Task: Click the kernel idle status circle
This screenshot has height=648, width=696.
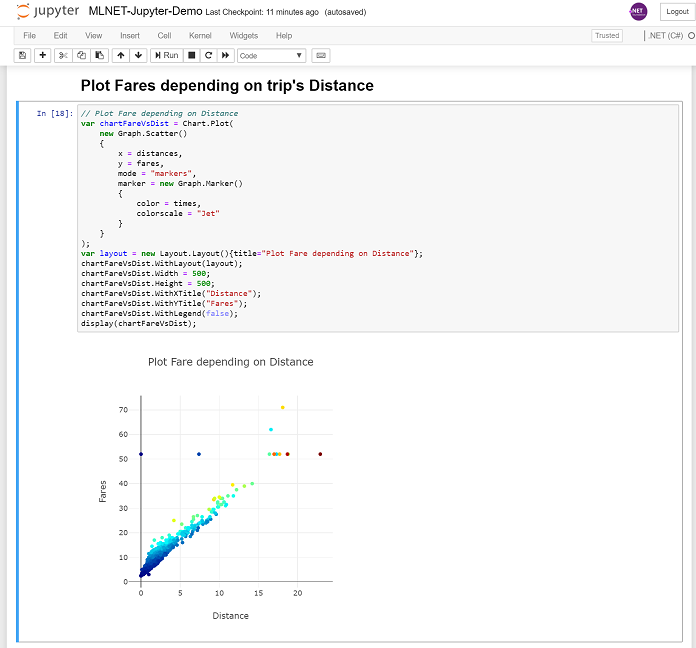Action: point(692,36)
